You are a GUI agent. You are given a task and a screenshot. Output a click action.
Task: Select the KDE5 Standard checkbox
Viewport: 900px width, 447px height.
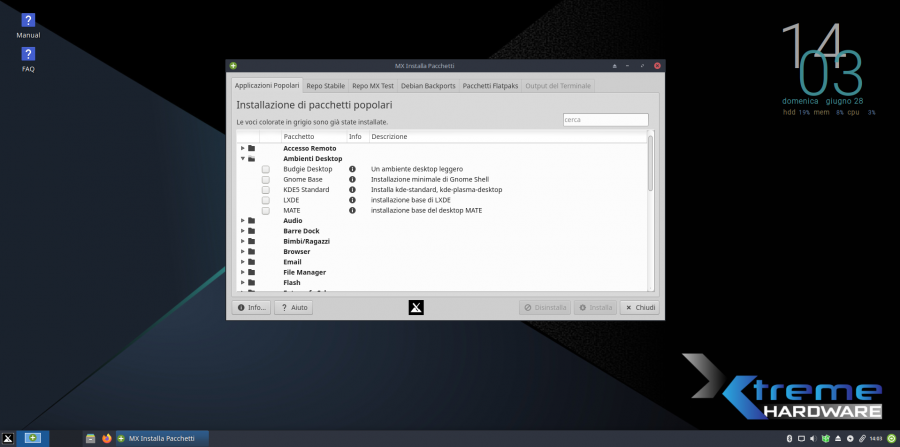(266, 190)
